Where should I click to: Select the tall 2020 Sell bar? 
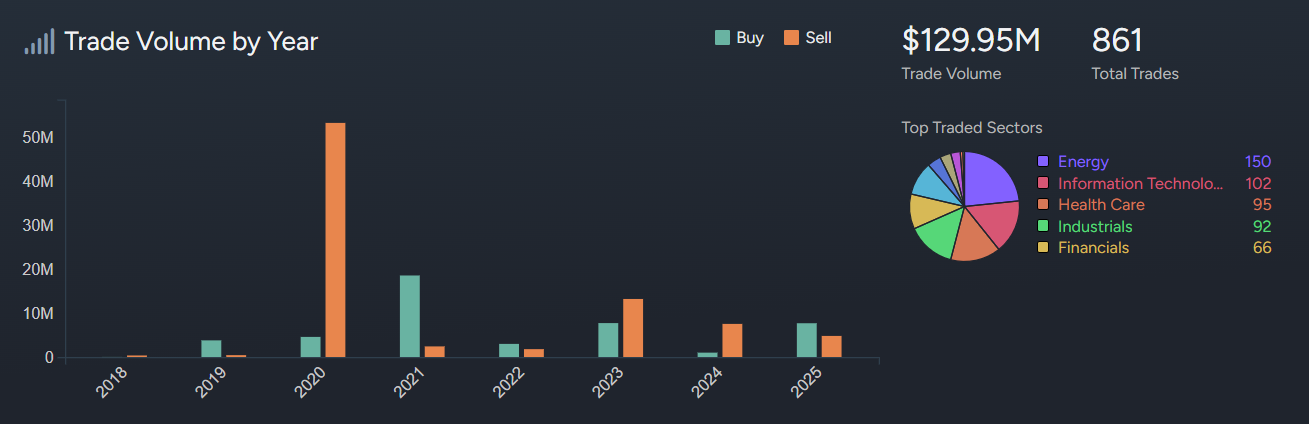click(335, 240)
